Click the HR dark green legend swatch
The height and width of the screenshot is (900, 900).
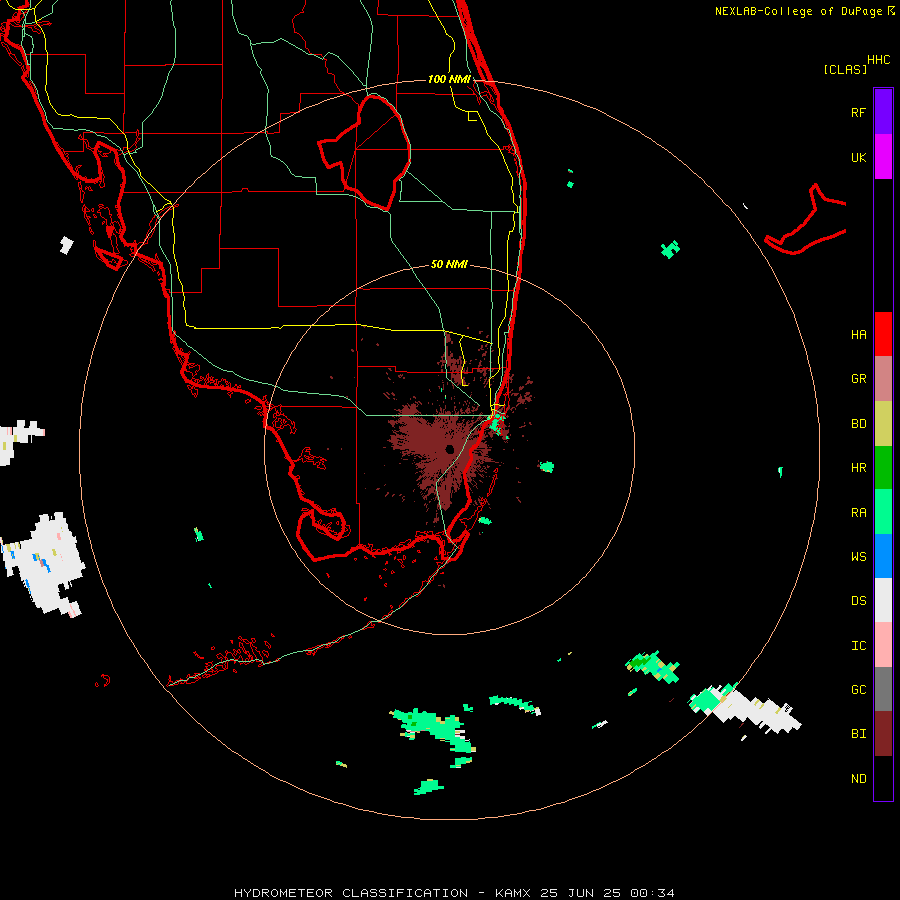coord(883,468)
